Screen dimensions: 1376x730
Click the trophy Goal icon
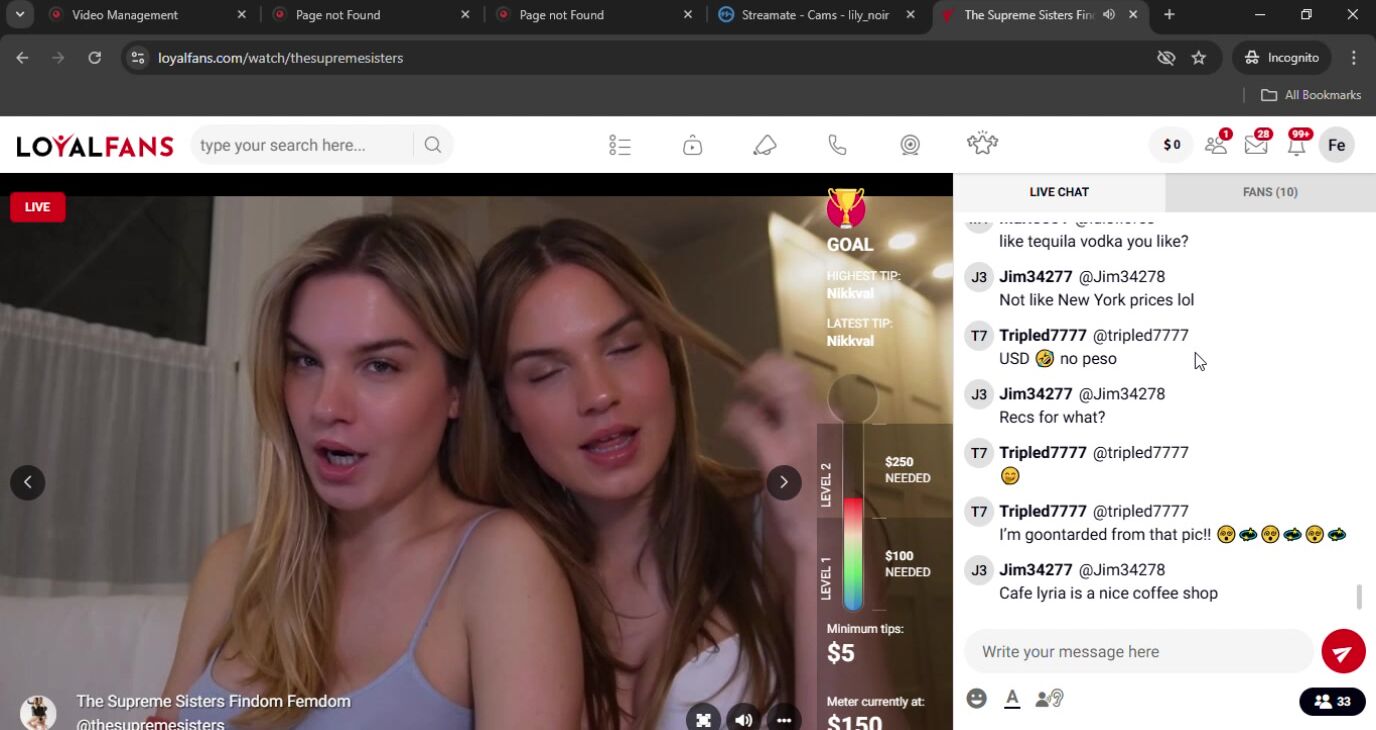click(846, 207)
